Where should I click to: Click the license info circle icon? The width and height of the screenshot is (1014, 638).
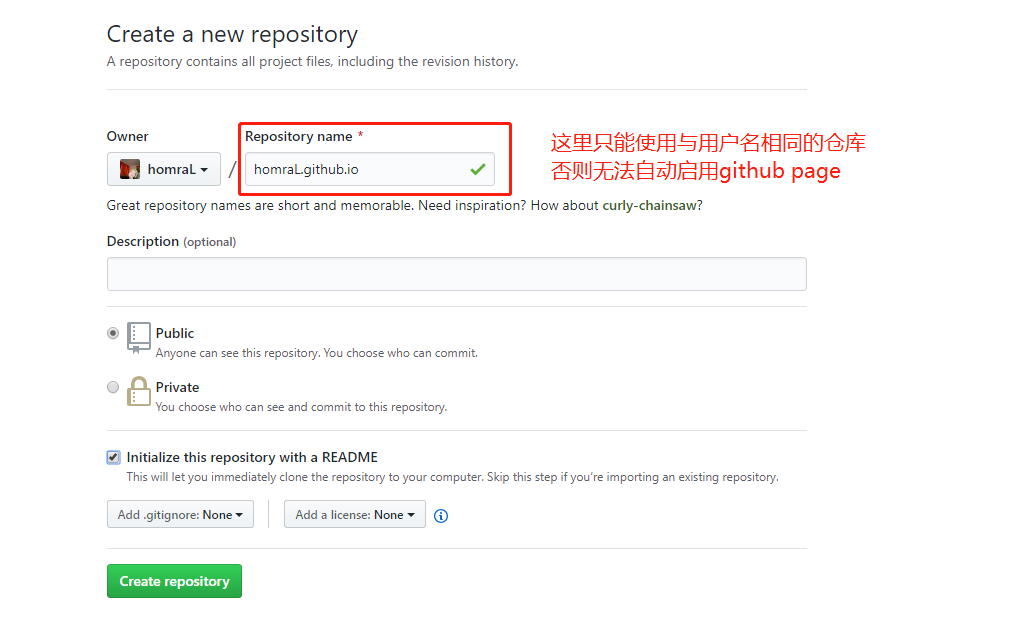pyautogui.click(x=441, y=516)
